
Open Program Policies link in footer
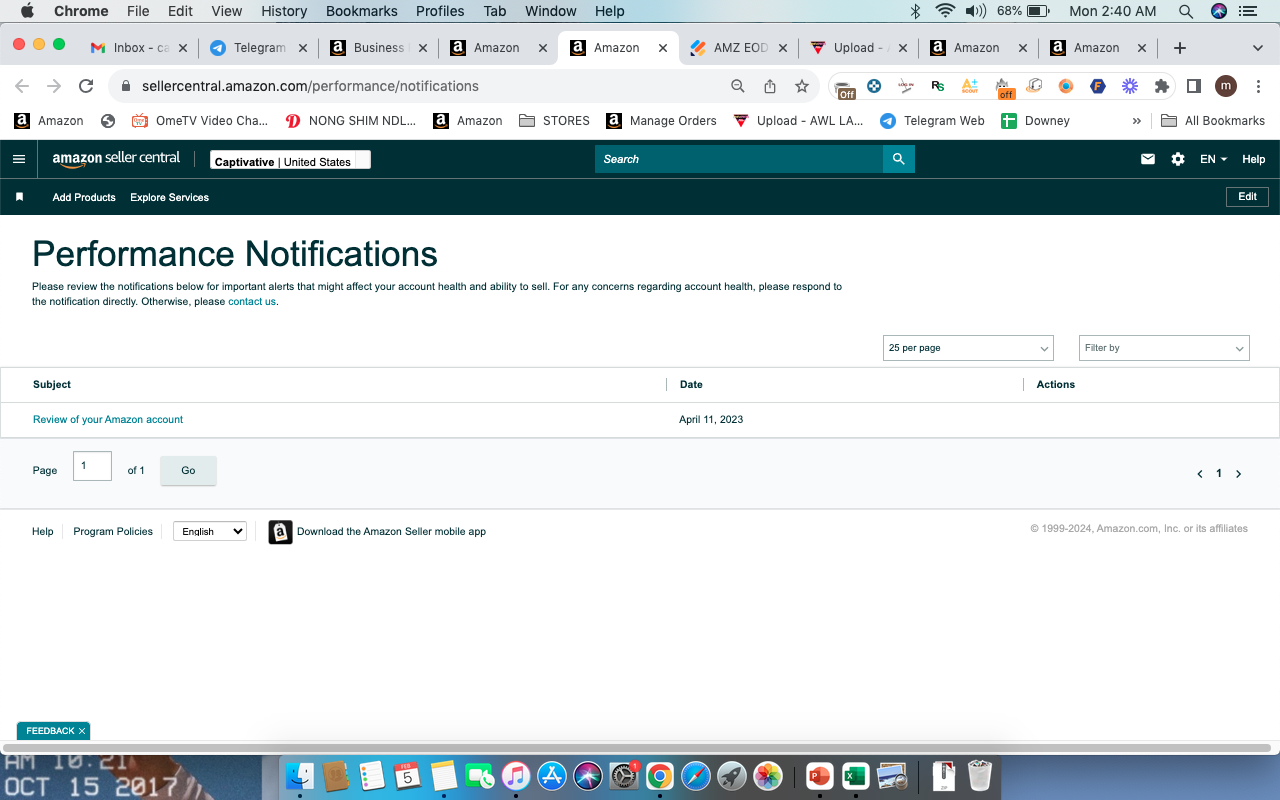[113, 532]
